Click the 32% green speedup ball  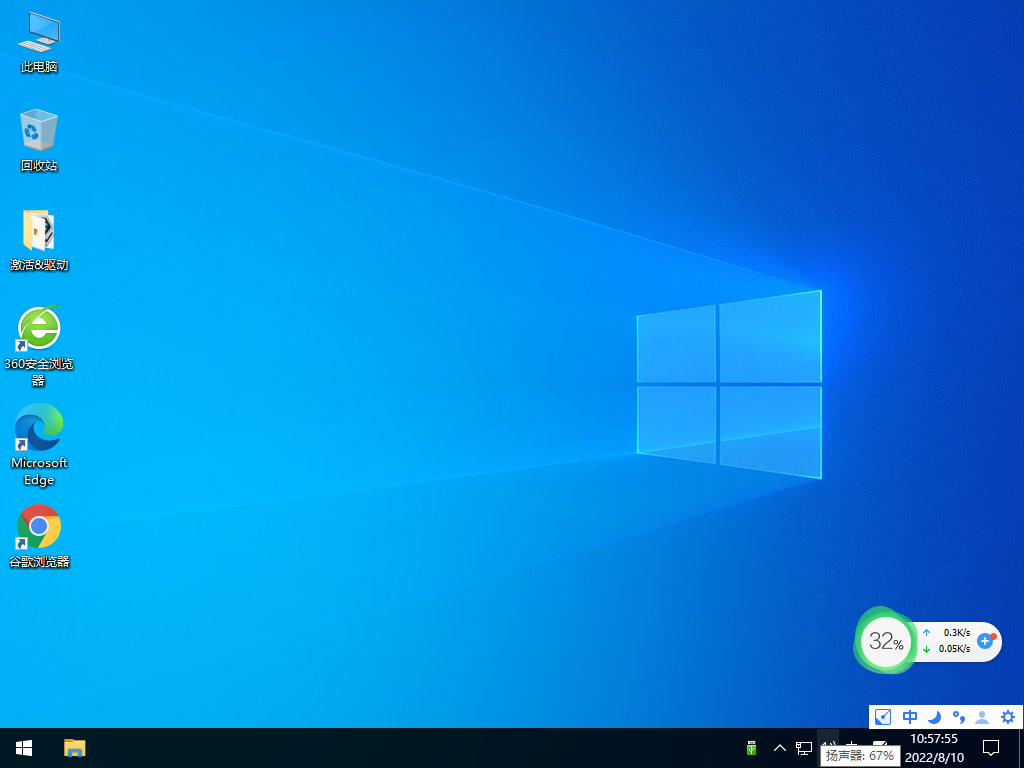(885, 641)
